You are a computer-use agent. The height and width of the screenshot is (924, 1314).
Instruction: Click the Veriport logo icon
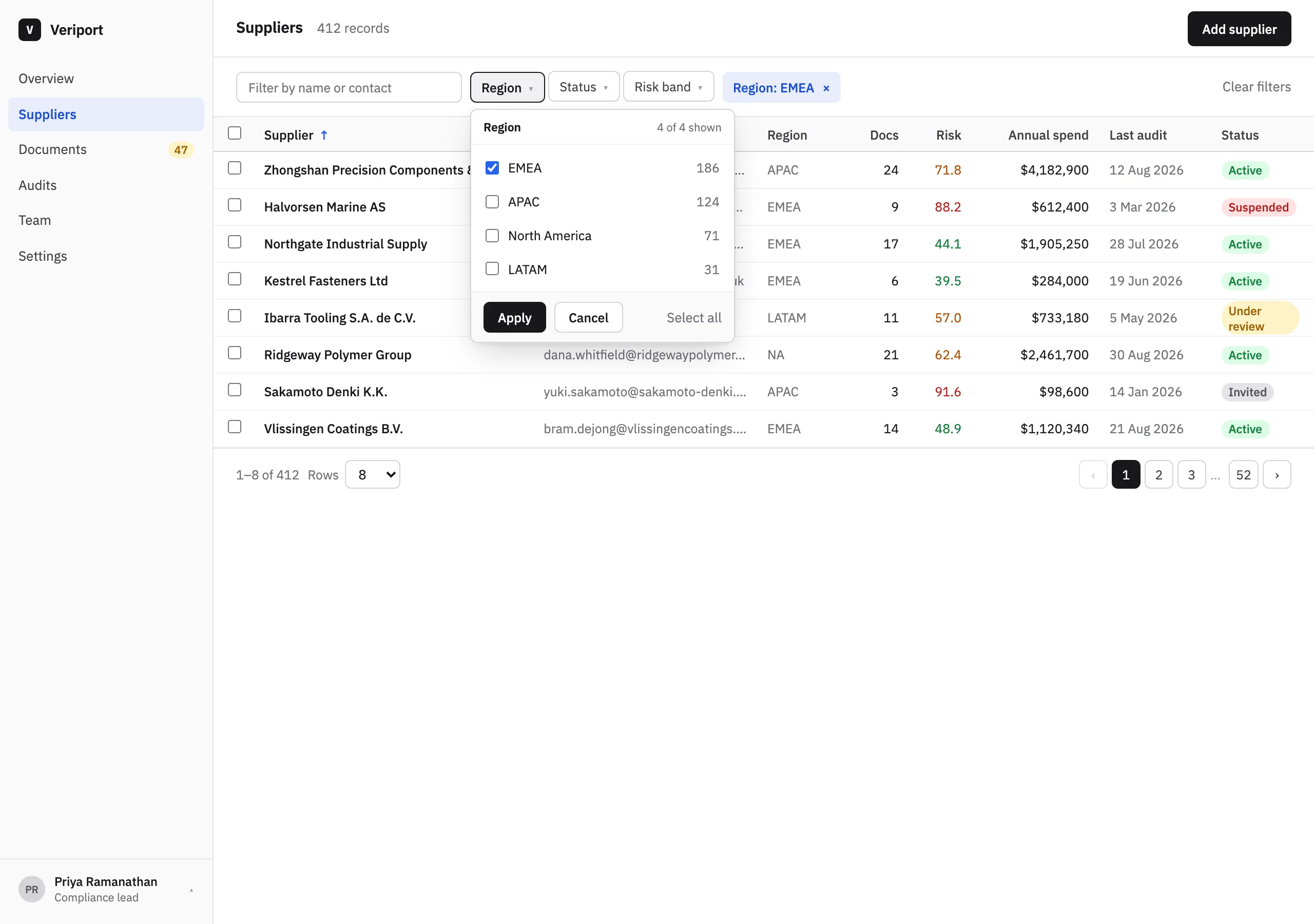30,29
